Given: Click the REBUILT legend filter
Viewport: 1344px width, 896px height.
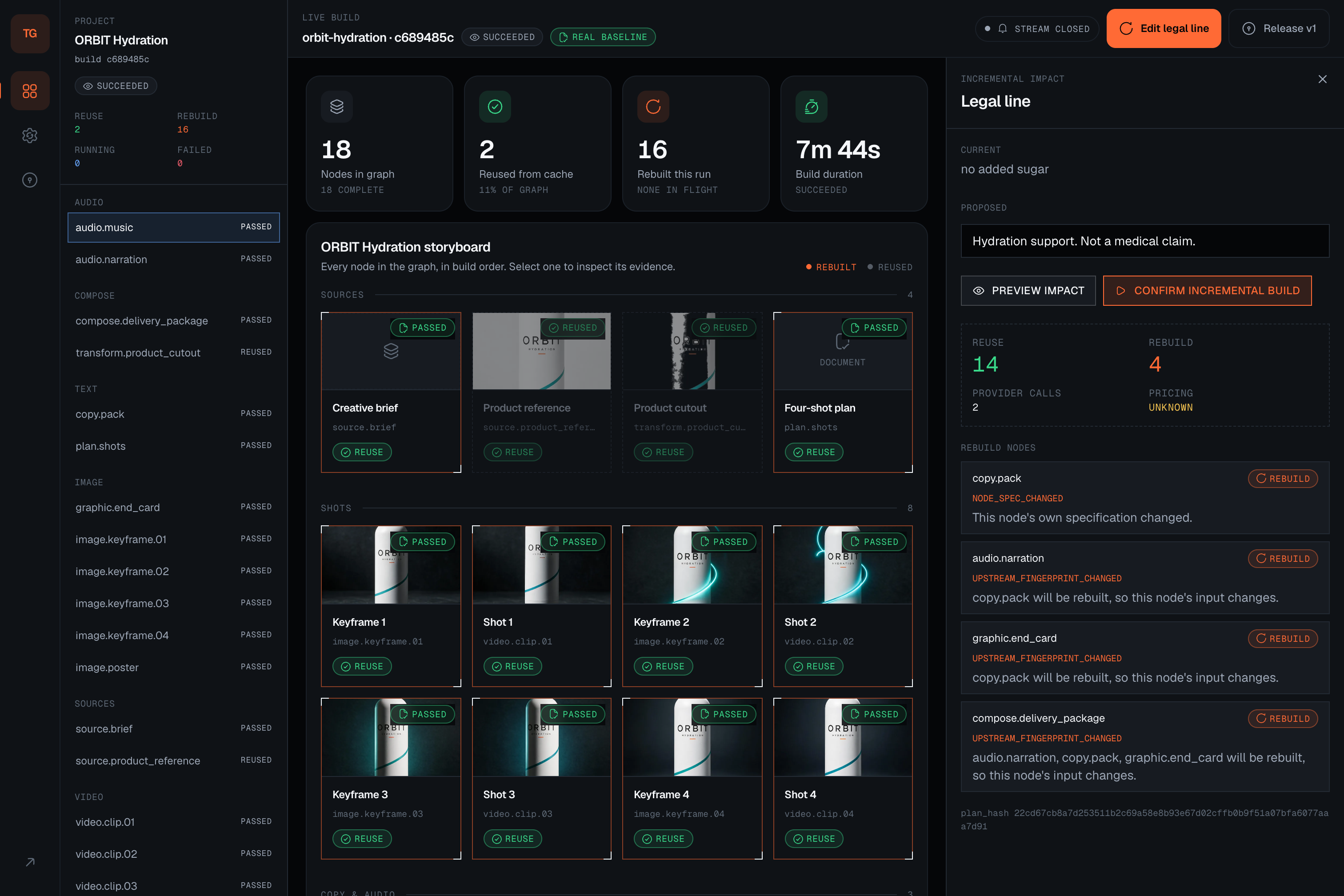Looking at the screenshot, I should (831, 267).
